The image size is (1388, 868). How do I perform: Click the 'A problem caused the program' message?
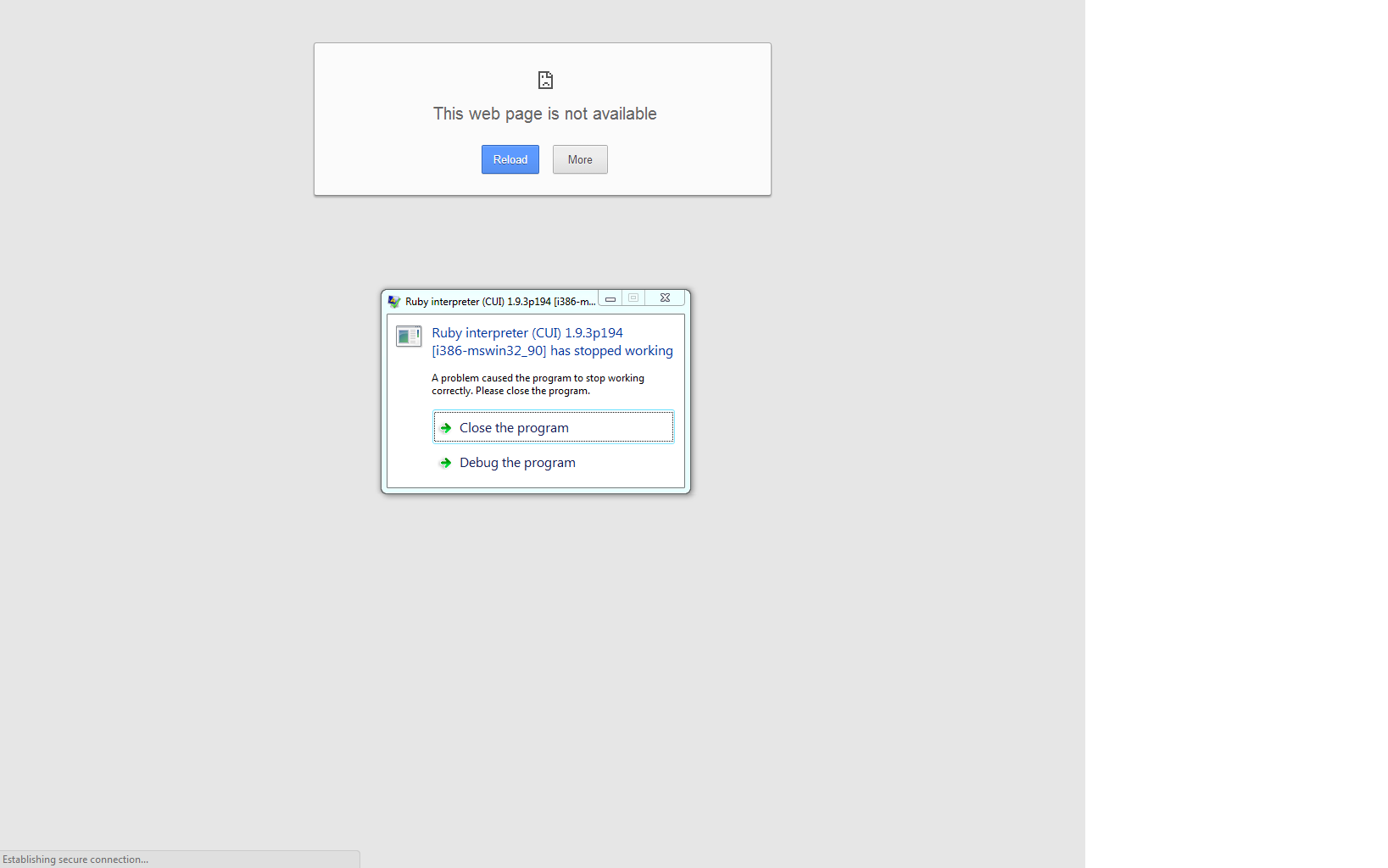538,385
